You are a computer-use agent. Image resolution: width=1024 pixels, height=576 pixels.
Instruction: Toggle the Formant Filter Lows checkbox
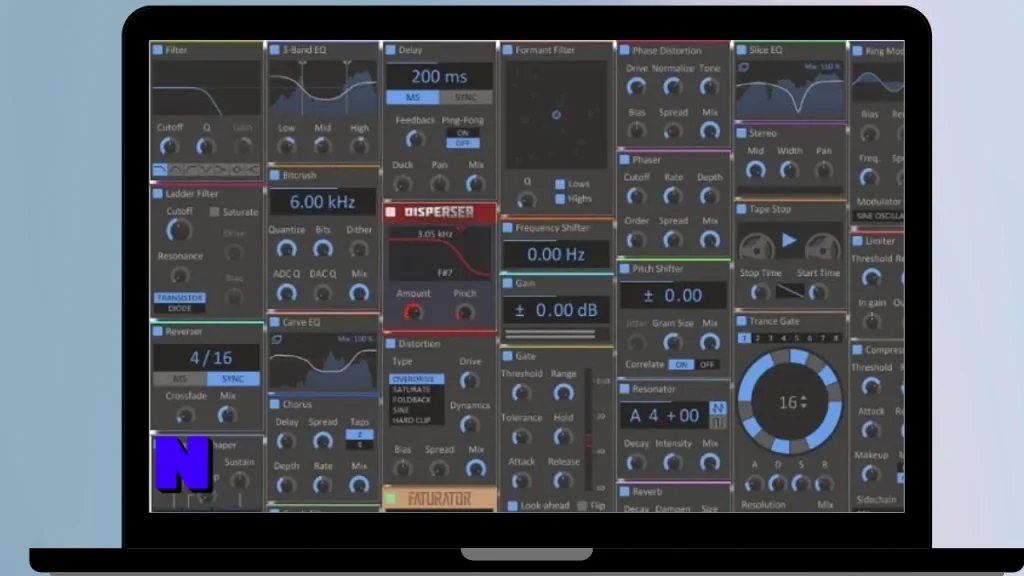[x=560, y=184]
